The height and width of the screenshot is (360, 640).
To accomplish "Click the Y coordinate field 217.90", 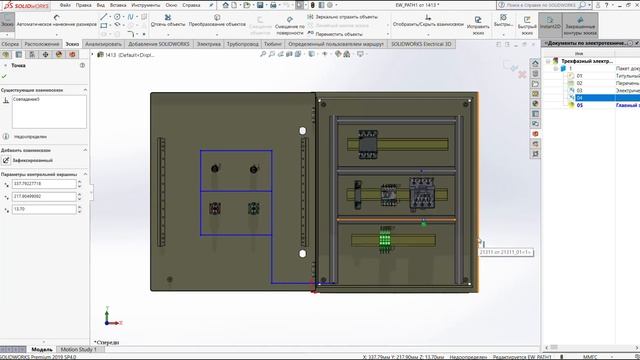I will click(x=44, y=197).
